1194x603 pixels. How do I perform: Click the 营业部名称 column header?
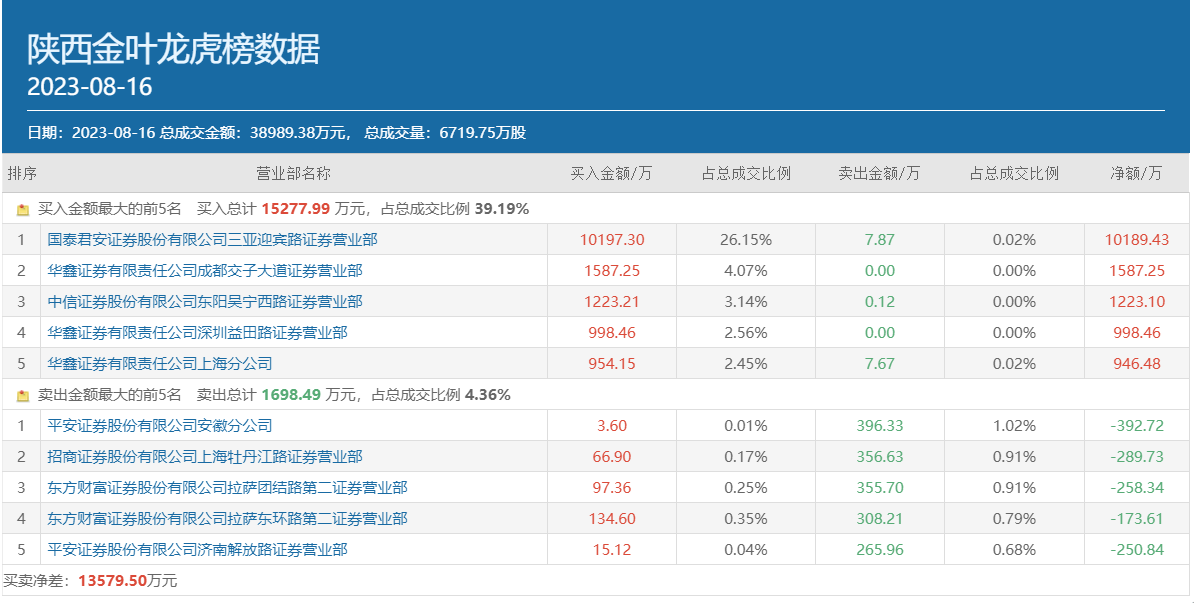pyautogui.click(x=293, y=173)
